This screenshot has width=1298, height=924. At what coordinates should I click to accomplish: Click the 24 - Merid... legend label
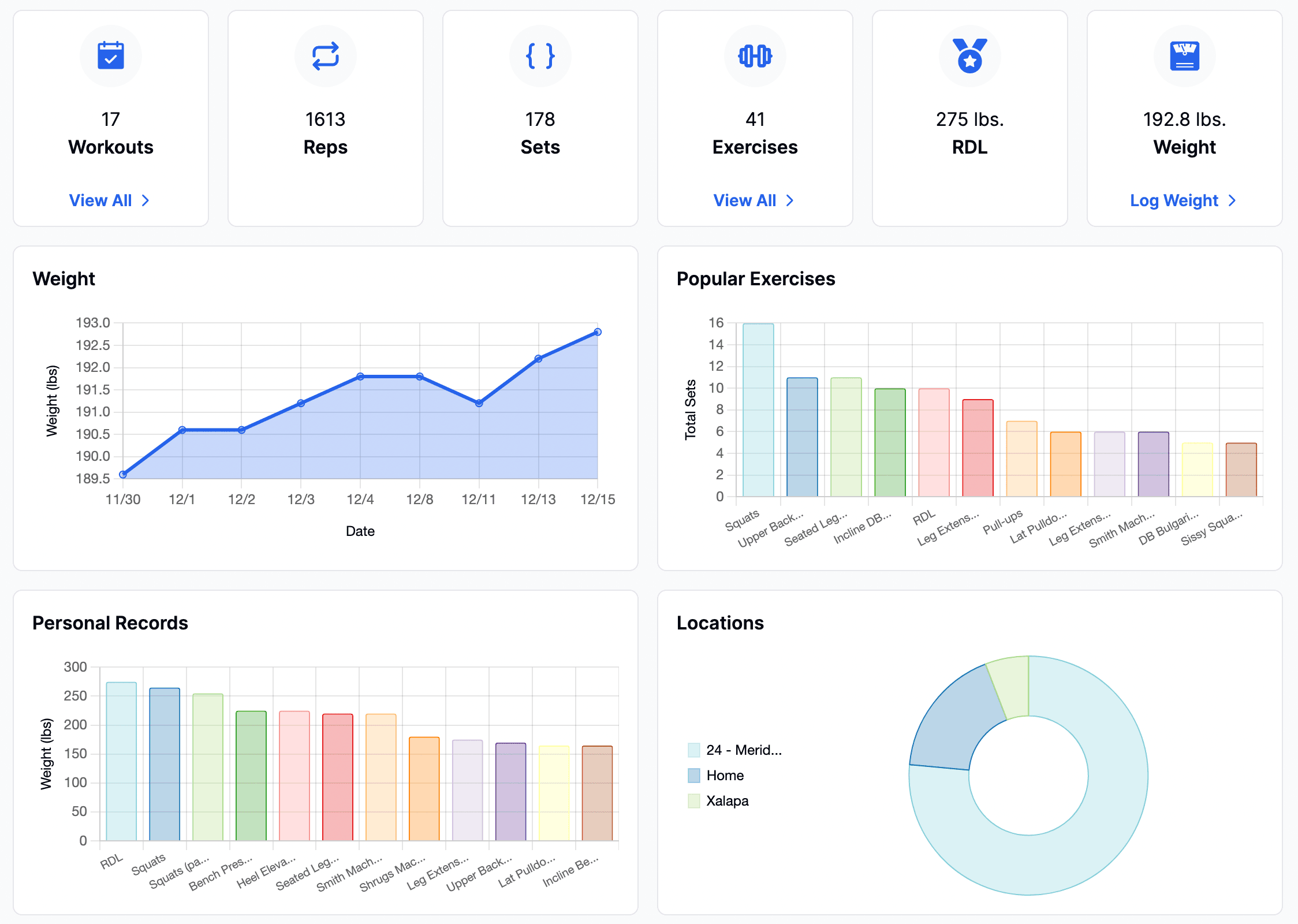tap(744, 750)
